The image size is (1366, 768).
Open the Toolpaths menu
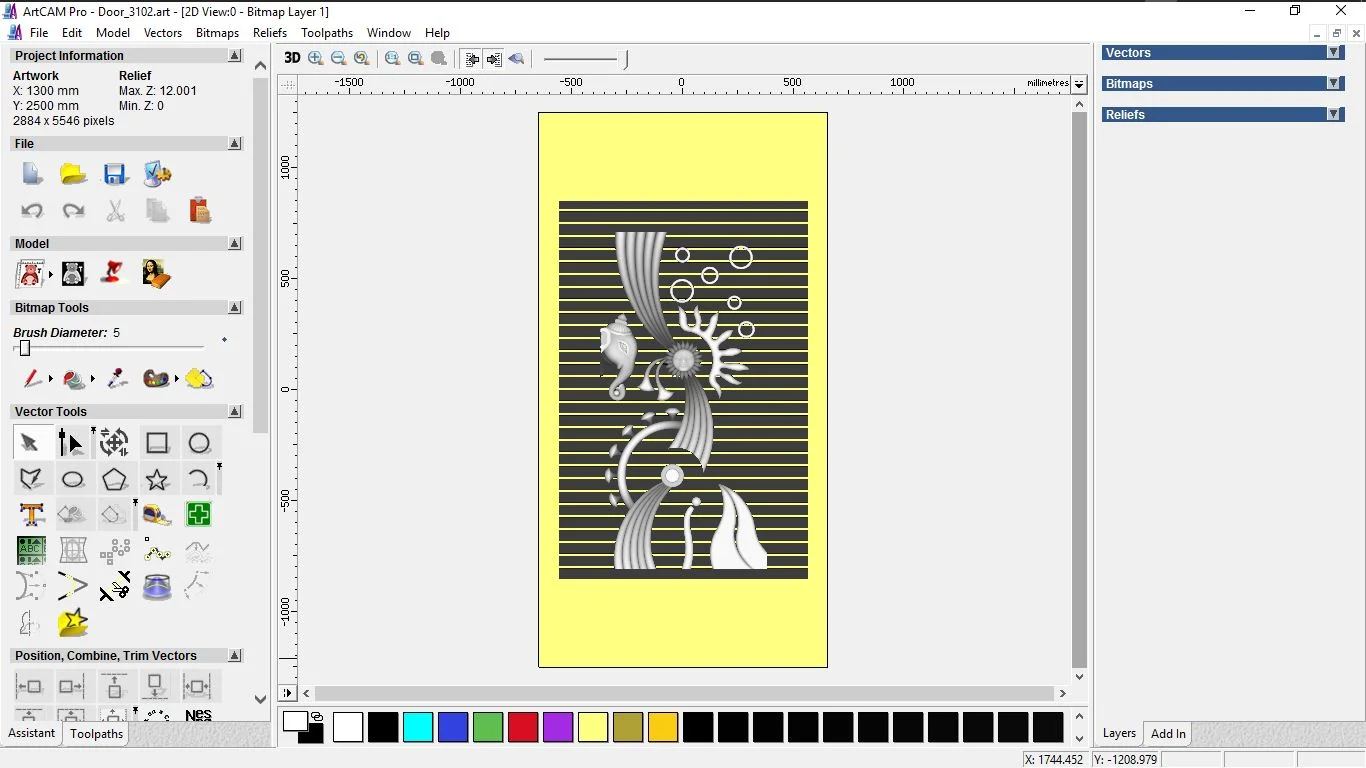point(327,33)
